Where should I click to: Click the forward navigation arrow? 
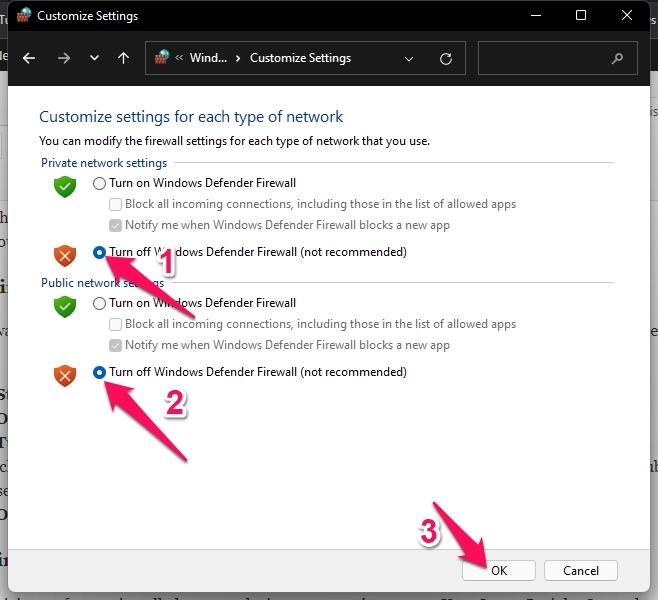64,58
